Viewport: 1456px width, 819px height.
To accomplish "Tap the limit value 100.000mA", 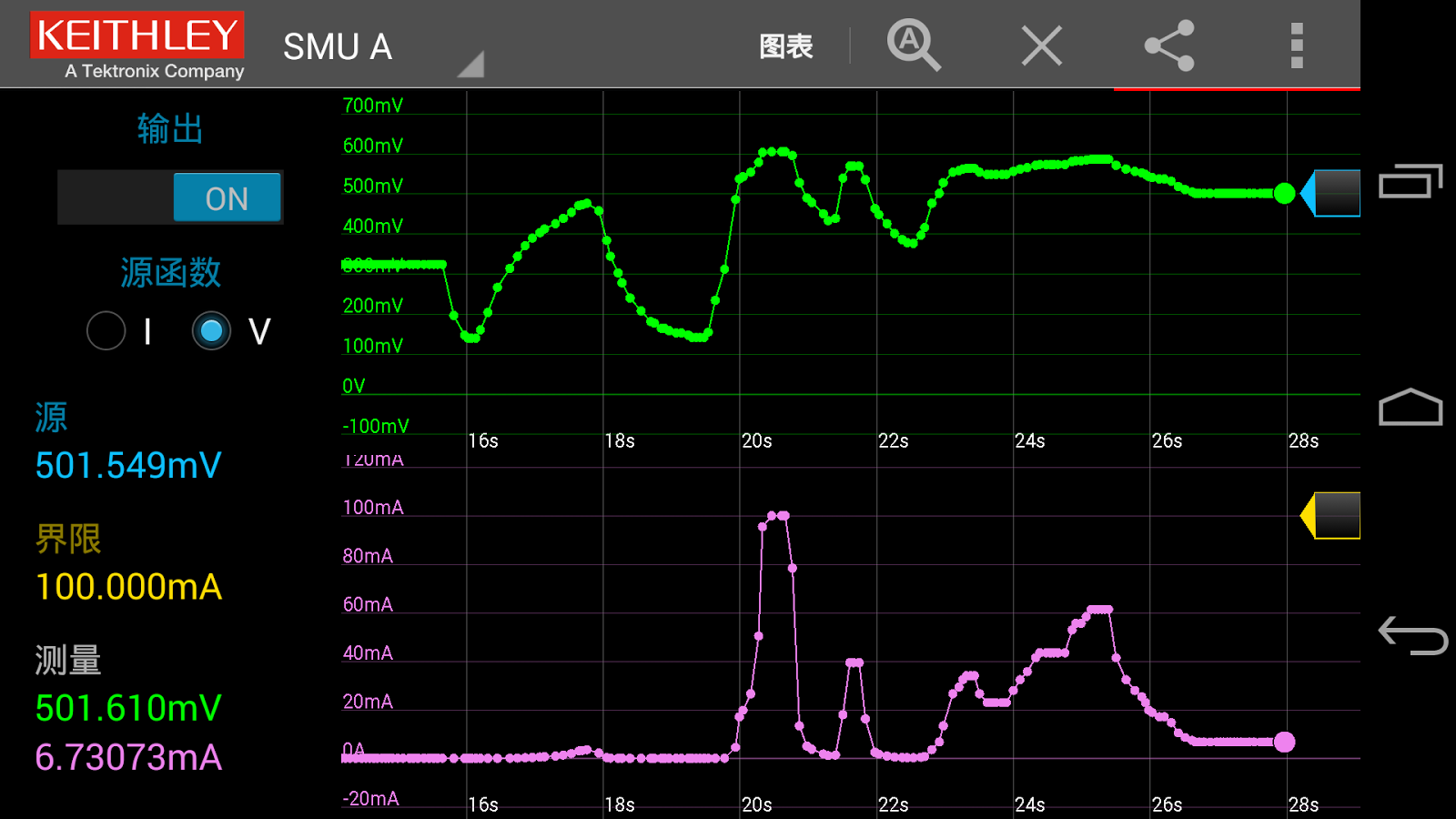I will pyautogui.click(x=128, y=587).
